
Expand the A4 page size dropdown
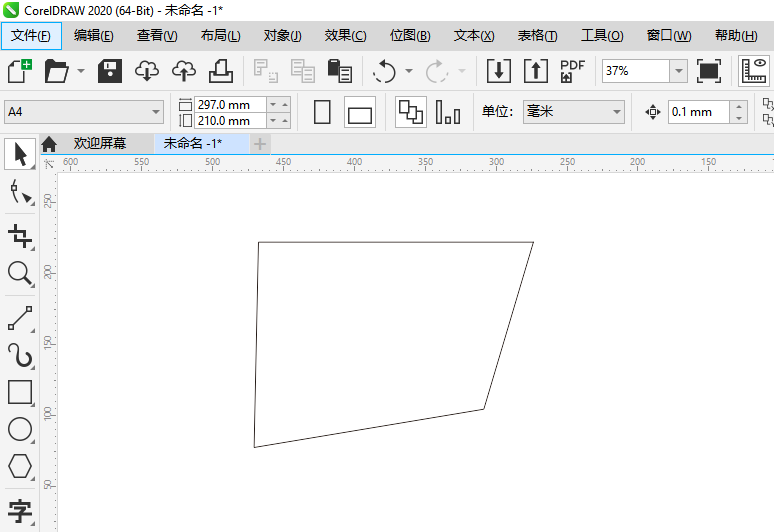click(x=155, y=113)
